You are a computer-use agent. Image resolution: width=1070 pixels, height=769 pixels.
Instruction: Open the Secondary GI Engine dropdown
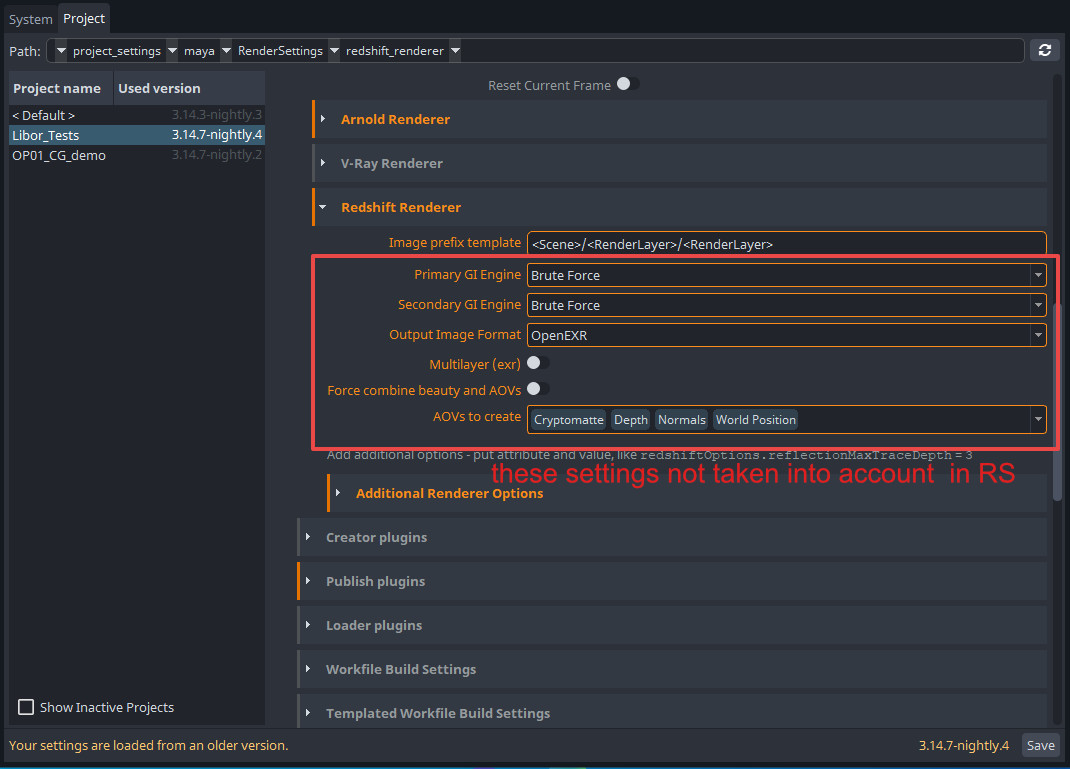click(786, 305)
